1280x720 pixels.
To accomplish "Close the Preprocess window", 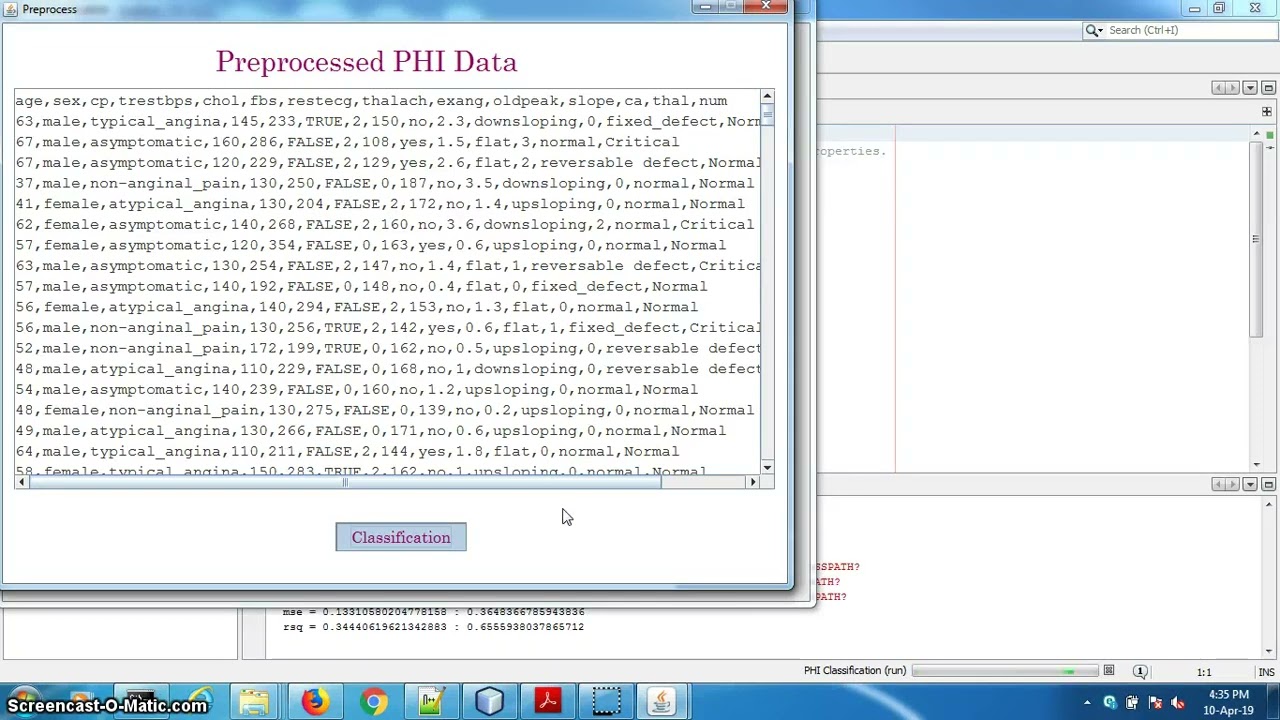I will tap(767, 7).
